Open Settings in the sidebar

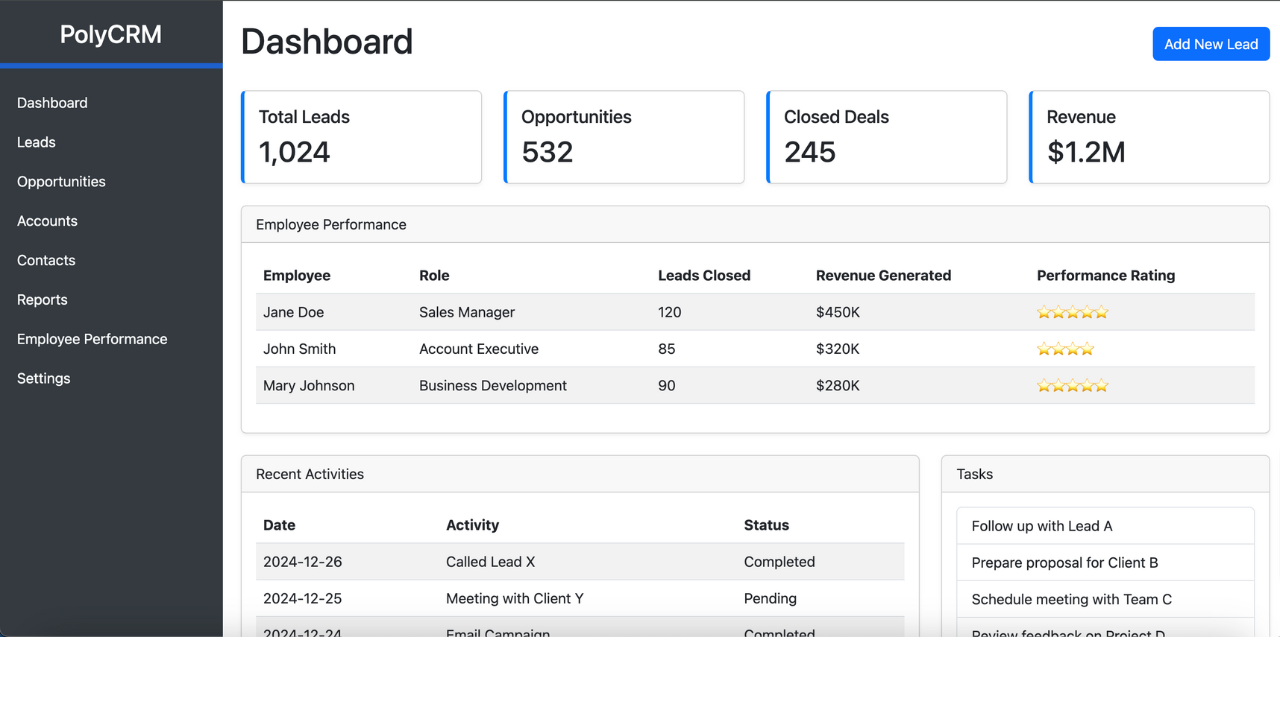(x=44, y=378)
